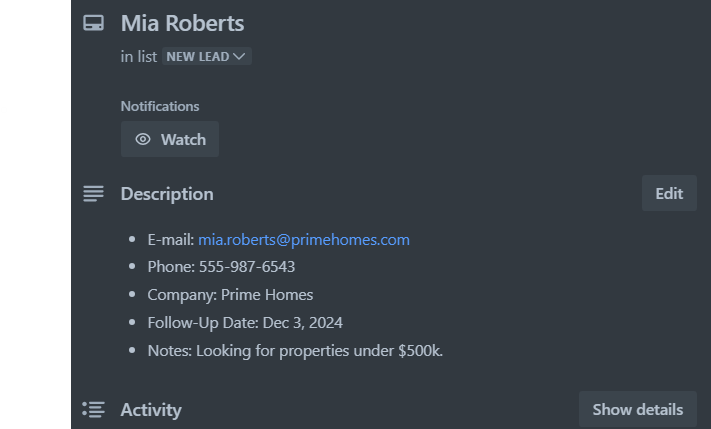The height and width of the screenshot is (429, 711).
Task: Open the NEW LEAD list dropdown
Action: [x=206, y=57]
